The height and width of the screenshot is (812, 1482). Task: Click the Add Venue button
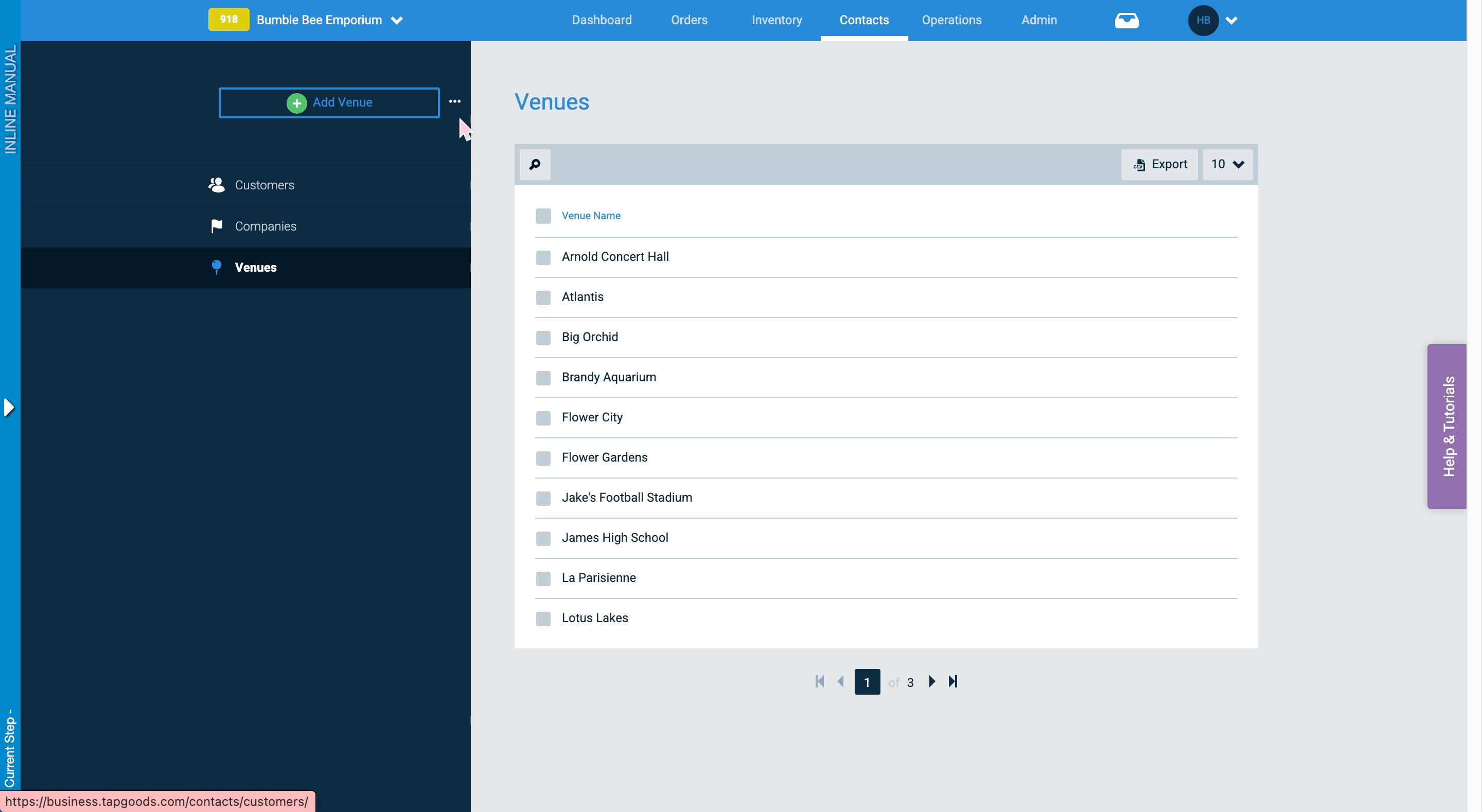click(329, 102)
